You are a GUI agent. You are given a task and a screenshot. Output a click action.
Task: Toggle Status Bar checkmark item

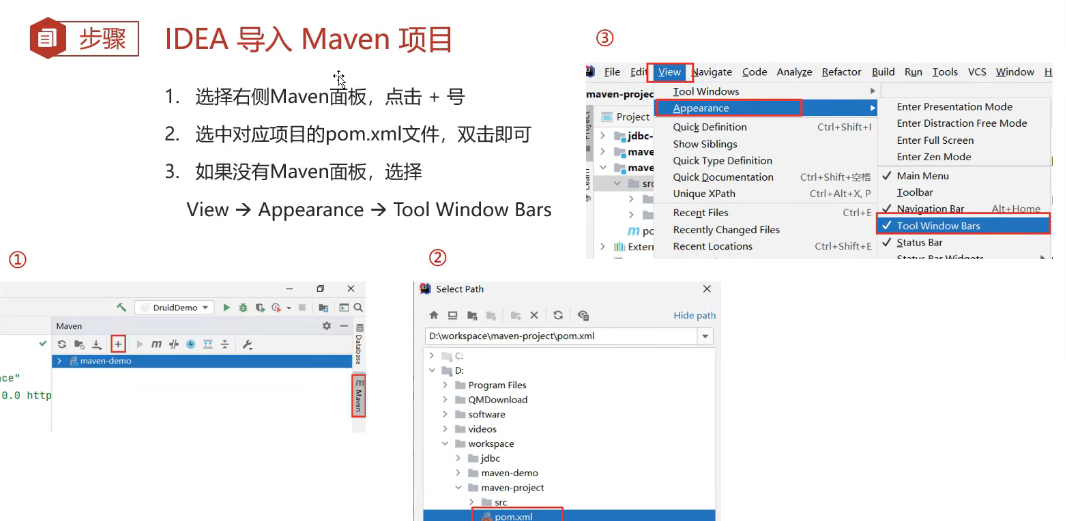(965, 242)
